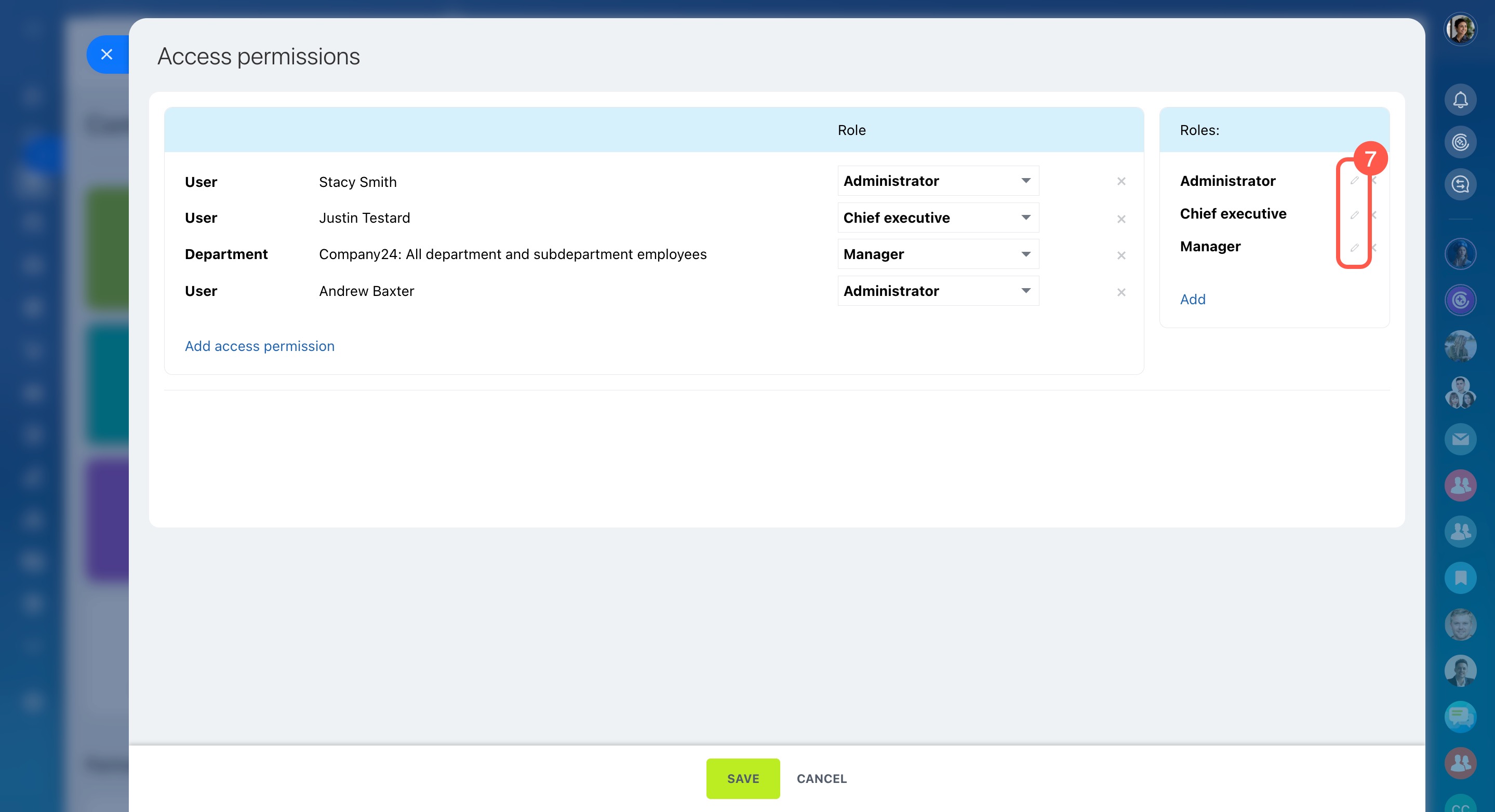Edit the Administrator role with pencil icon

click(1354, 180)
